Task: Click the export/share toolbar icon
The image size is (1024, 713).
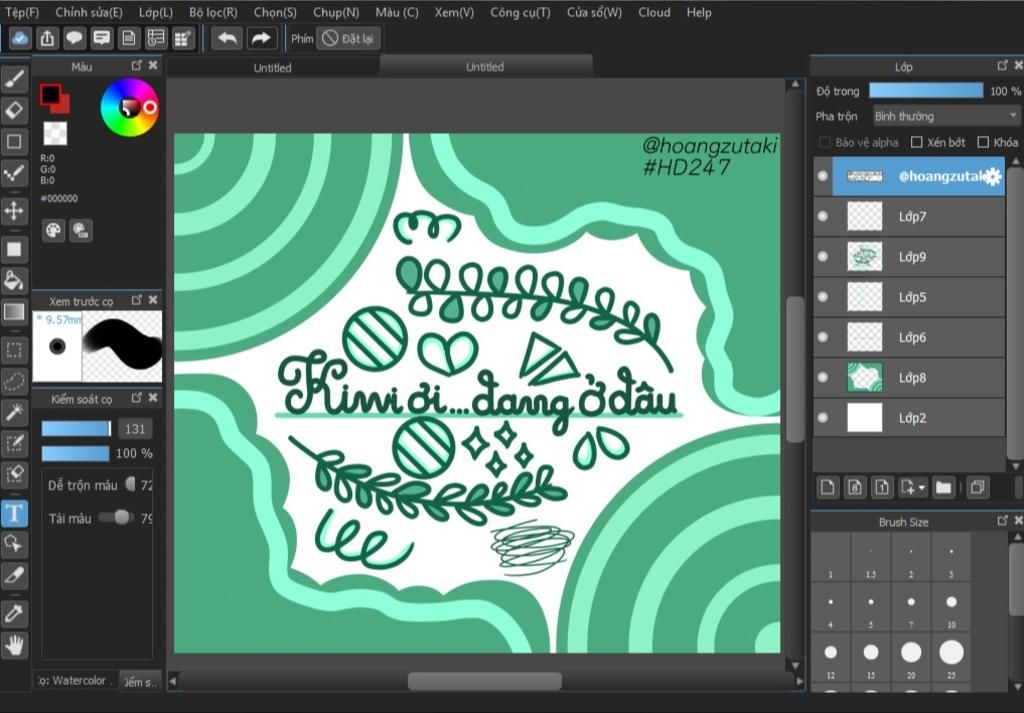Action: [47, 39]
